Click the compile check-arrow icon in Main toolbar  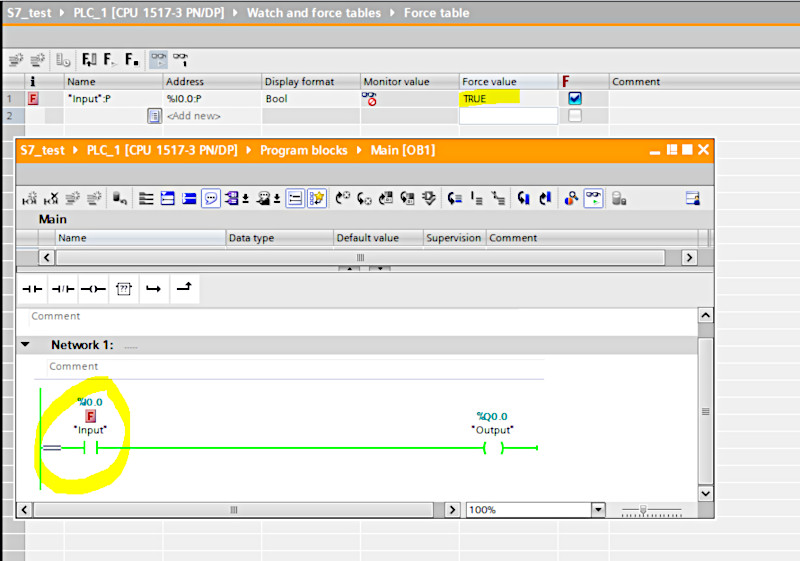tap(429, 198)
